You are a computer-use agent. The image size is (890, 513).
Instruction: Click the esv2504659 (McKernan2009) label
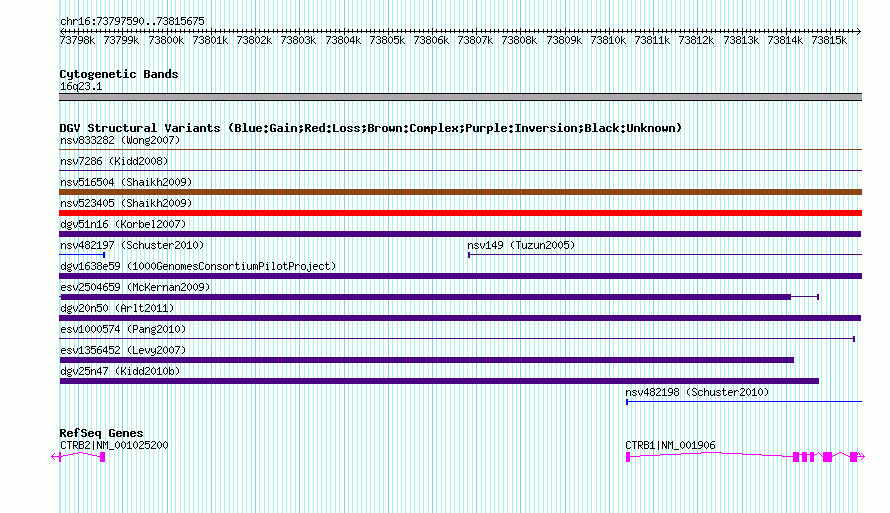coord(135,287)
